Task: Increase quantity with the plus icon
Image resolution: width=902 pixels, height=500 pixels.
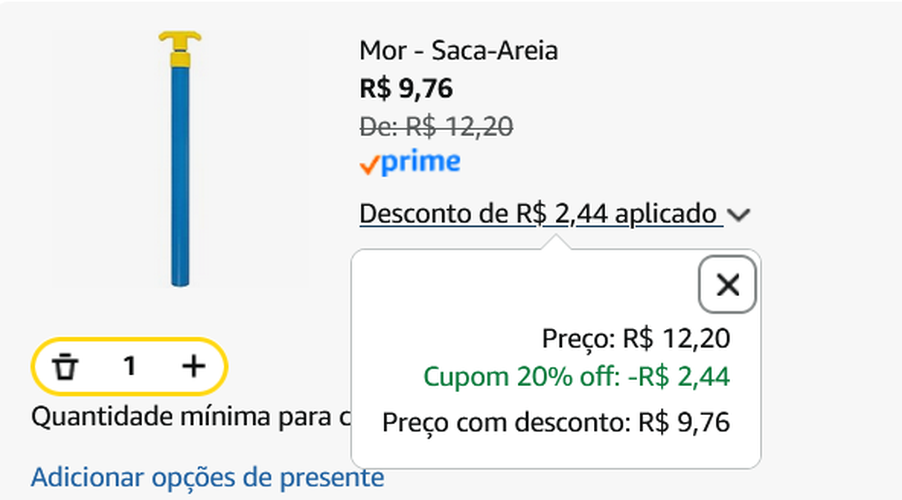Action: [x=193, y=367]
